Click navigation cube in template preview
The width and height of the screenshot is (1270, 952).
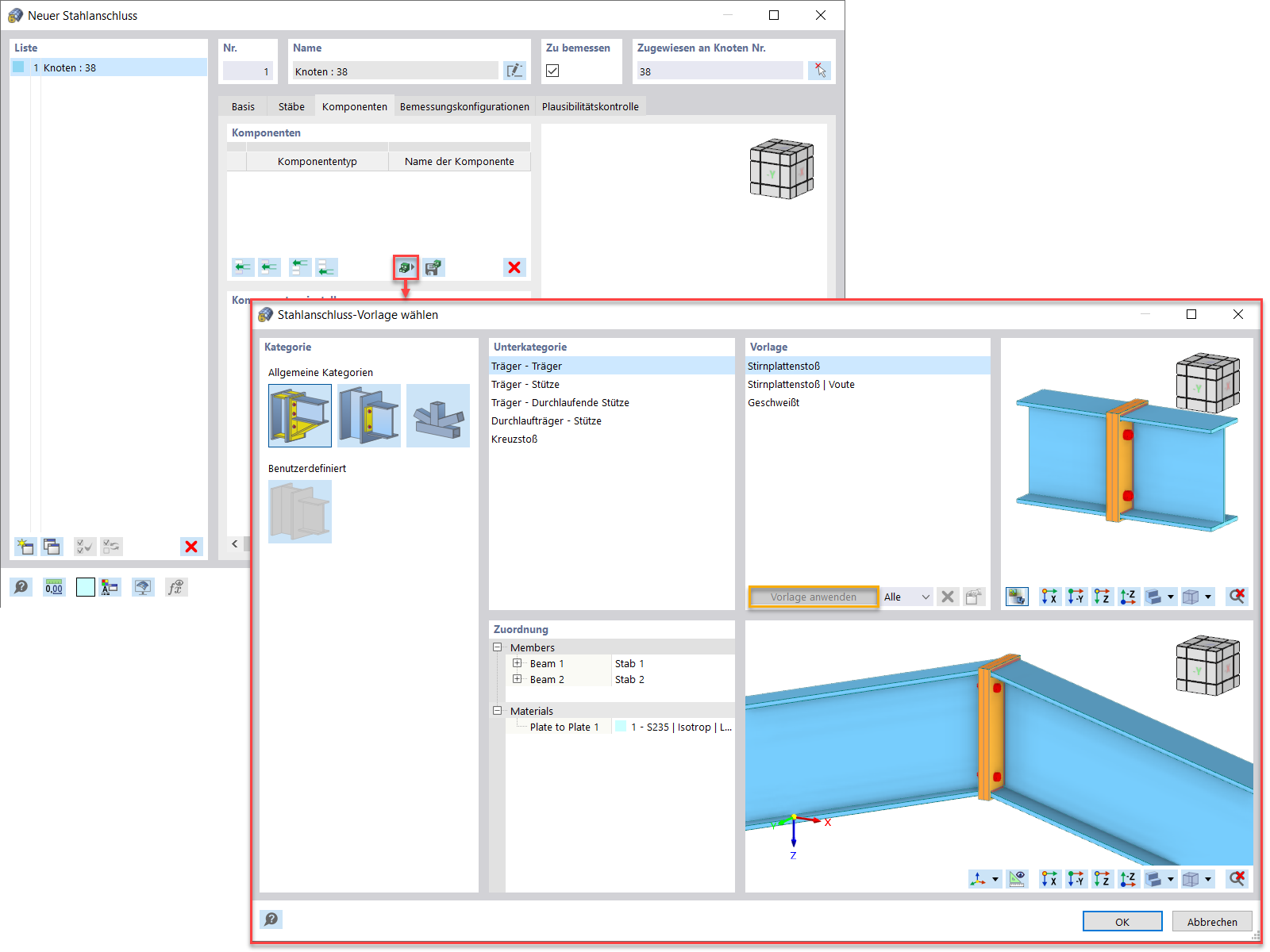[1207, 383]
